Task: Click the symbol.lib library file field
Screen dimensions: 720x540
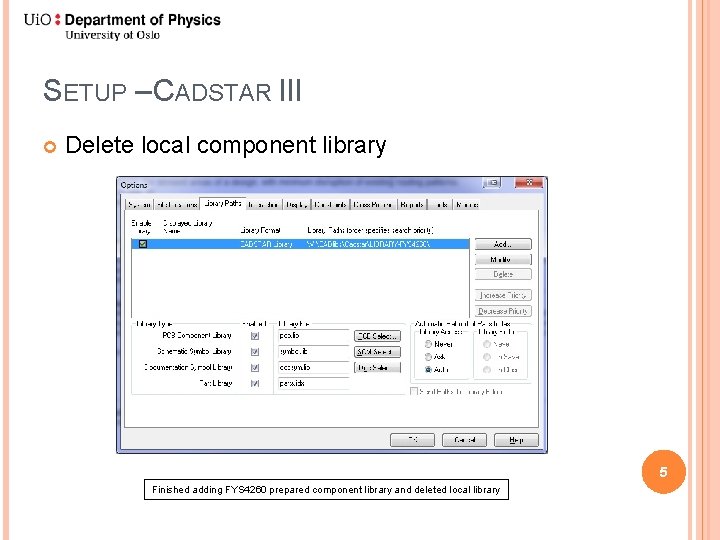Action: (313, 352)
